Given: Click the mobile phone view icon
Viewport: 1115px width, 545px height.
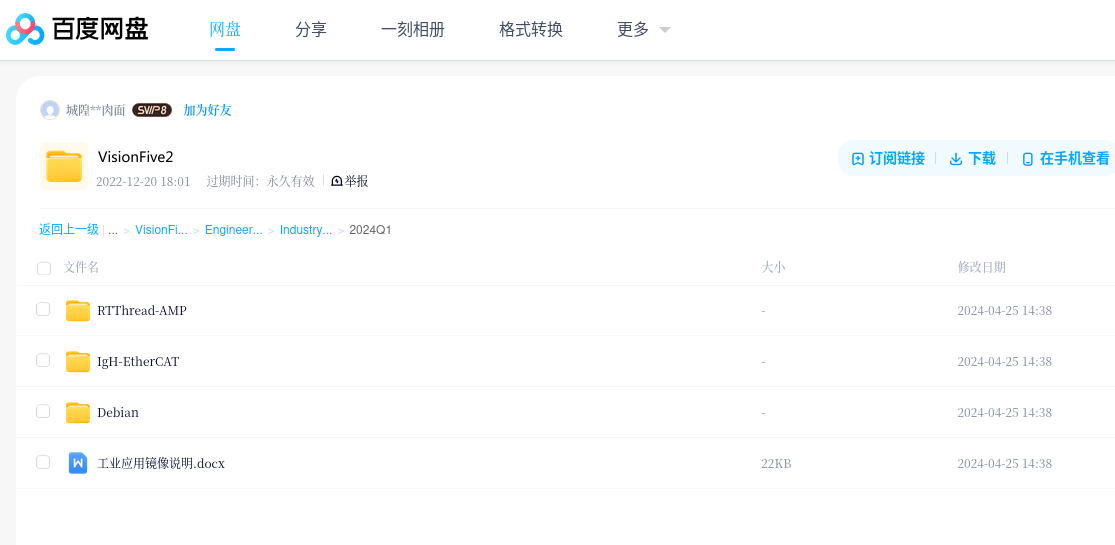Looking at the screenshot, I should coord(1028,159).
